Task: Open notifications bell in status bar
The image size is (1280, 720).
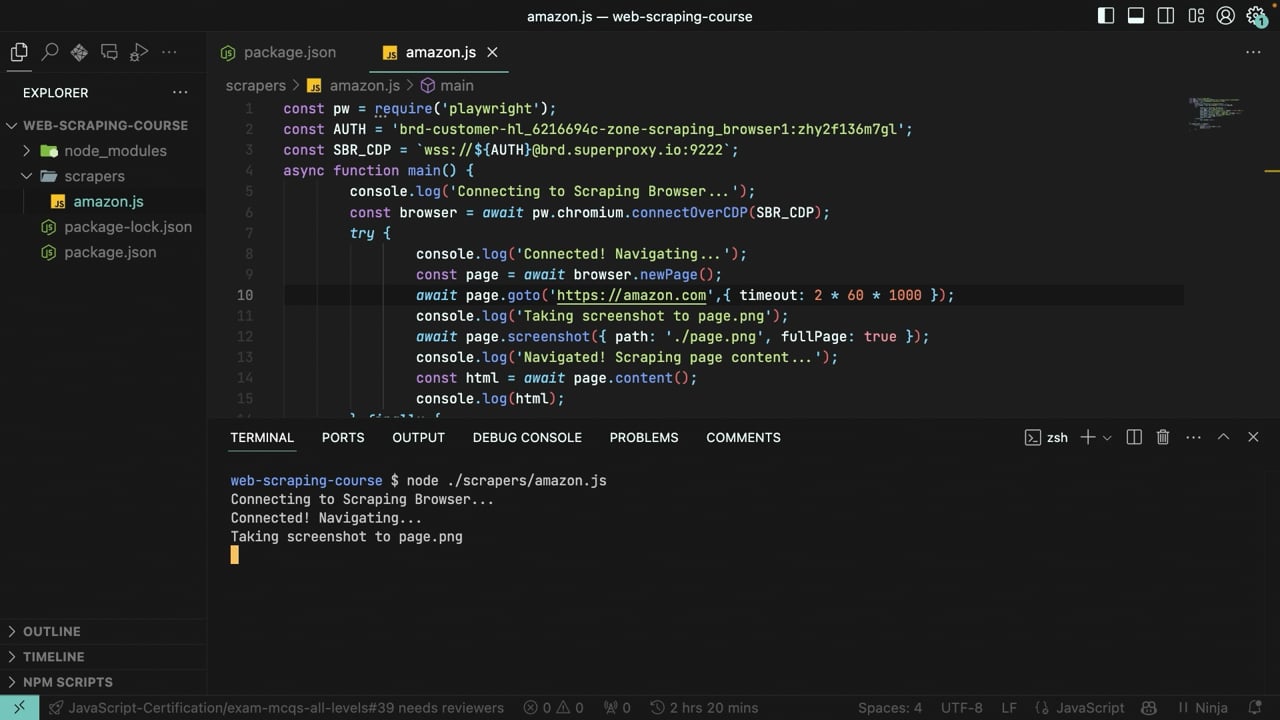Action: click(x=1256, y=708)
